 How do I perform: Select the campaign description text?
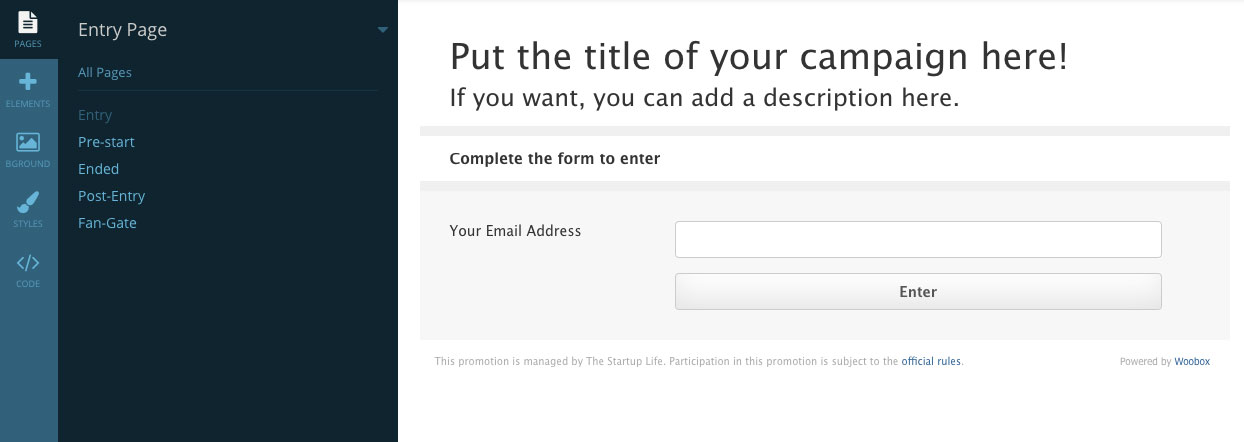coord(704,98)
